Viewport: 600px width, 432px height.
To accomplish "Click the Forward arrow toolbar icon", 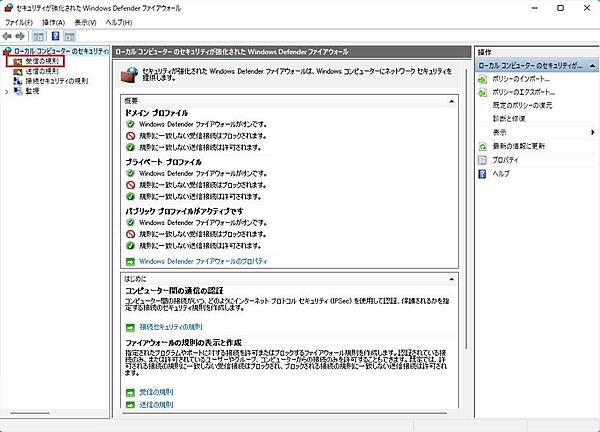I will coord(20,36).
